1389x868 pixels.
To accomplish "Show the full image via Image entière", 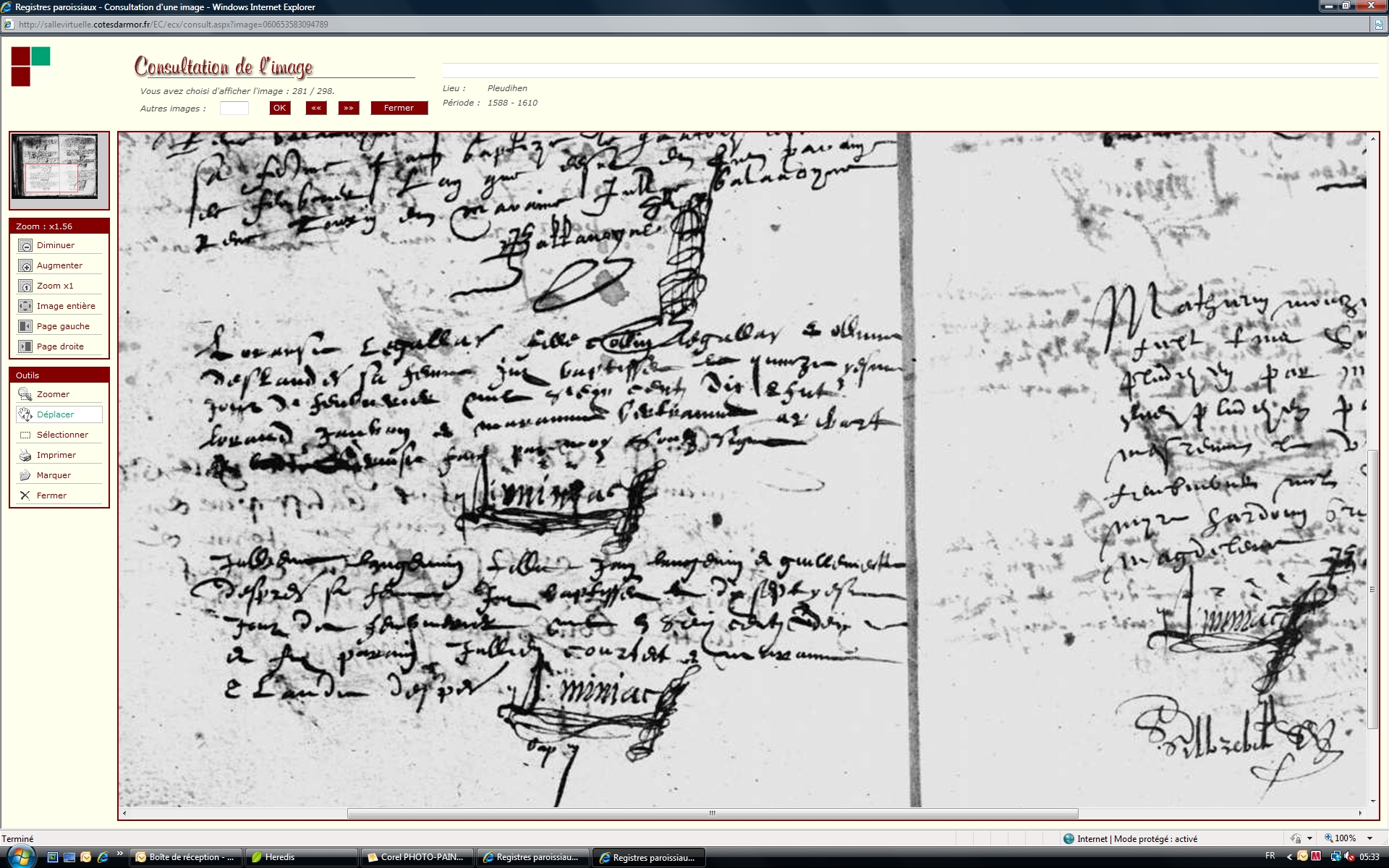I will (25, 307).
